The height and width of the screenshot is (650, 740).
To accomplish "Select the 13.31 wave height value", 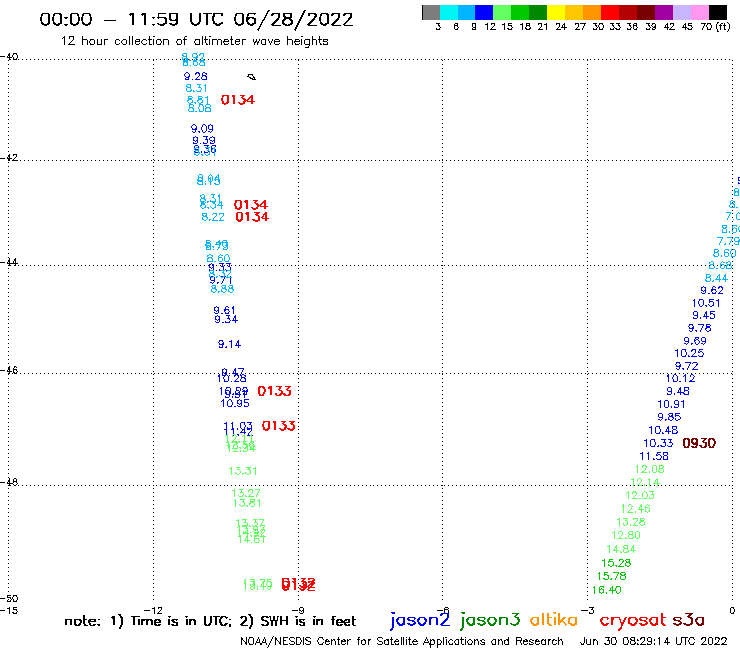I will pos(243,471).
